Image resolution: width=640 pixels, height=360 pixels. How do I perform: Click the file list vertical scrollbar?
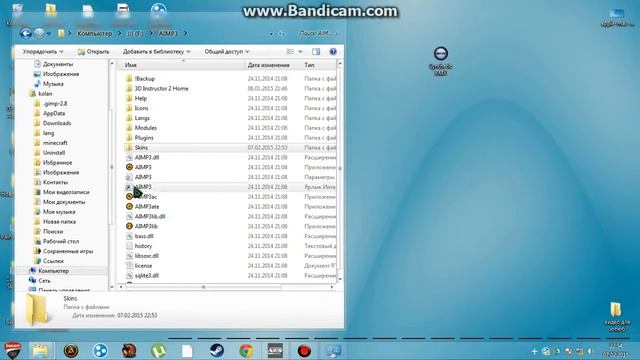[340, 171]
